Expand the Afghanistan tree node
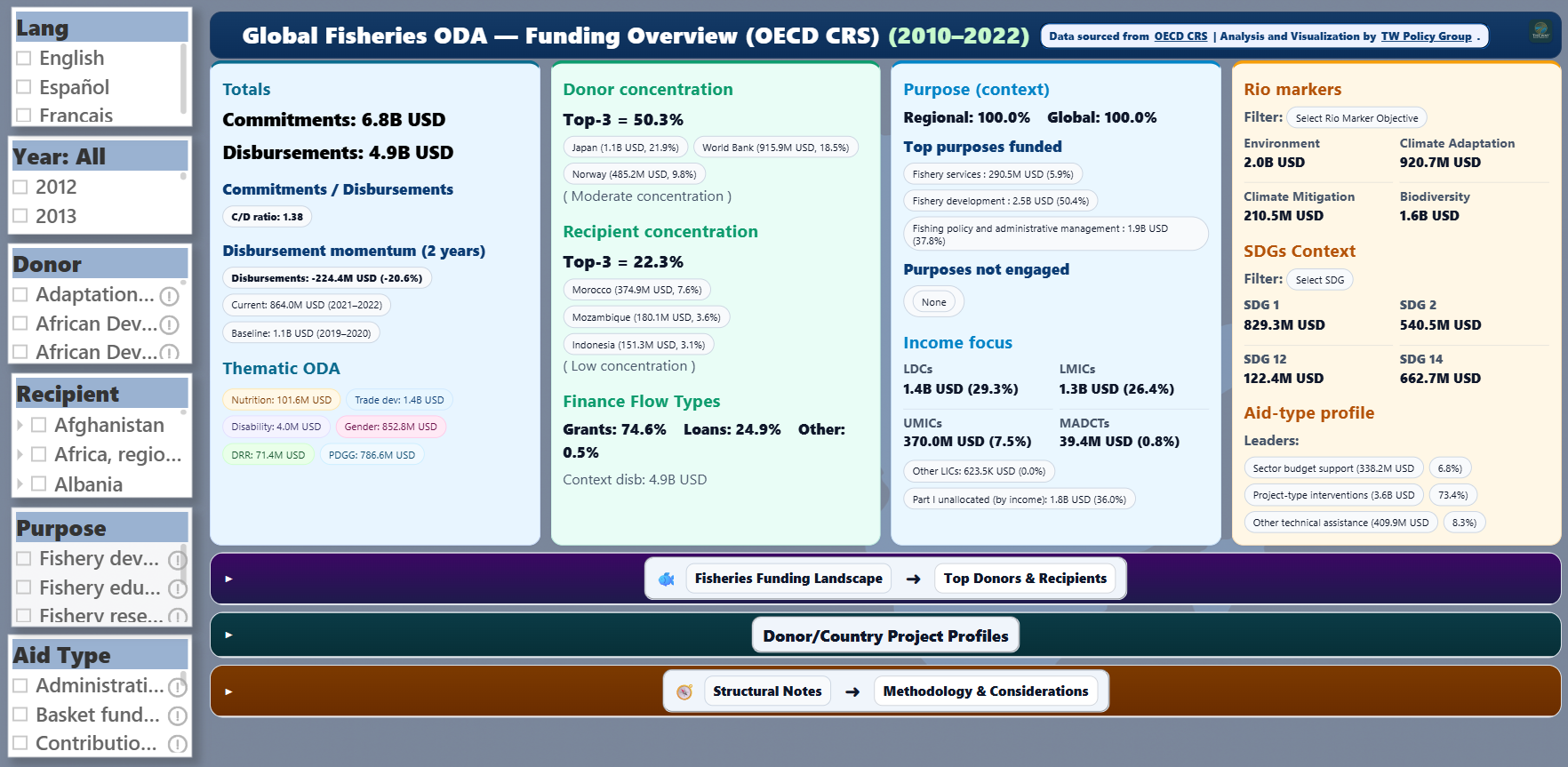This screenshot has width=1568, height=767. [x=20, y=425]
